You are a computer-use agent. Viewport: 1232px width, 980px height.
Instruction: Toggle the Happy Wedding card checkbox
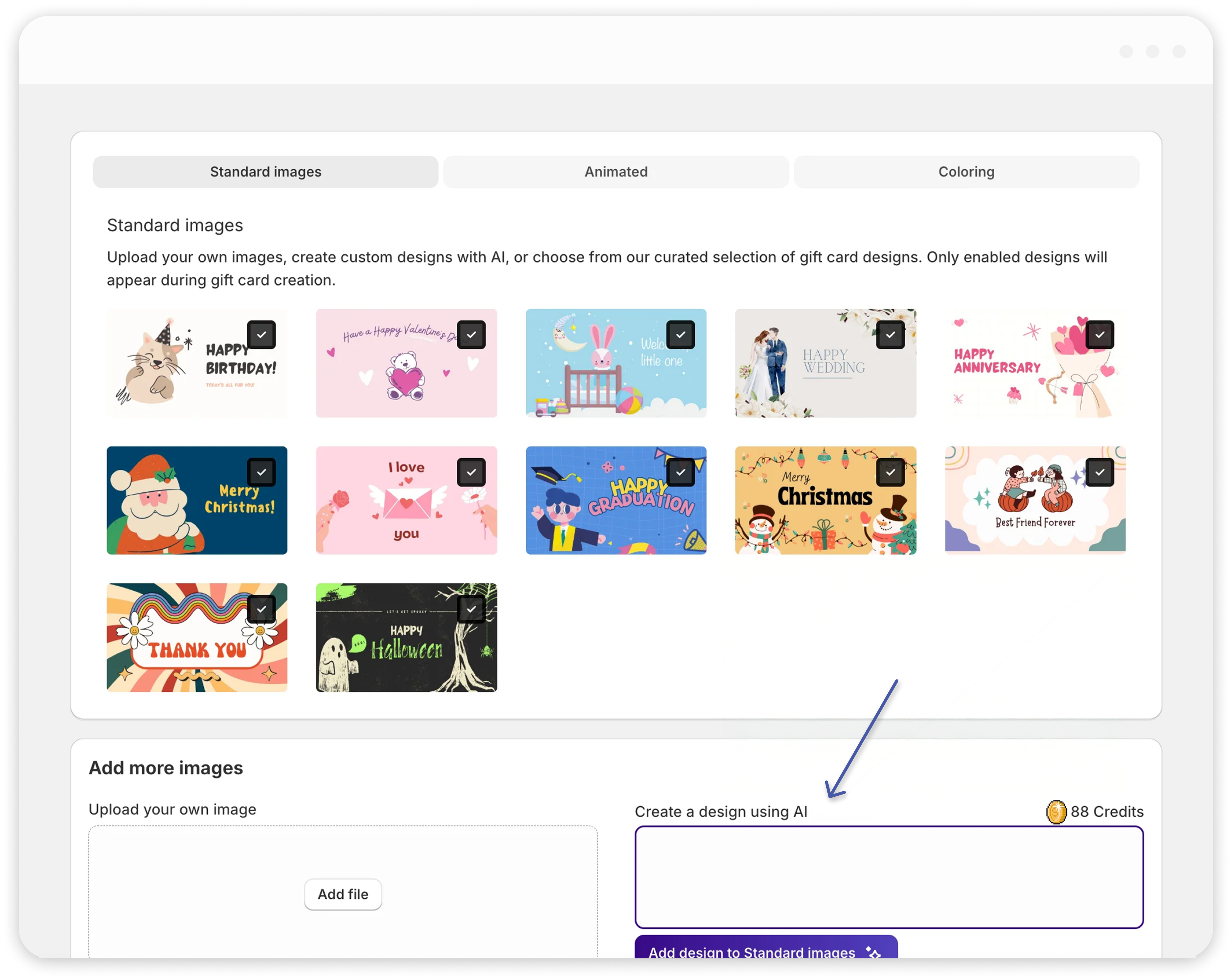(890, 335)
